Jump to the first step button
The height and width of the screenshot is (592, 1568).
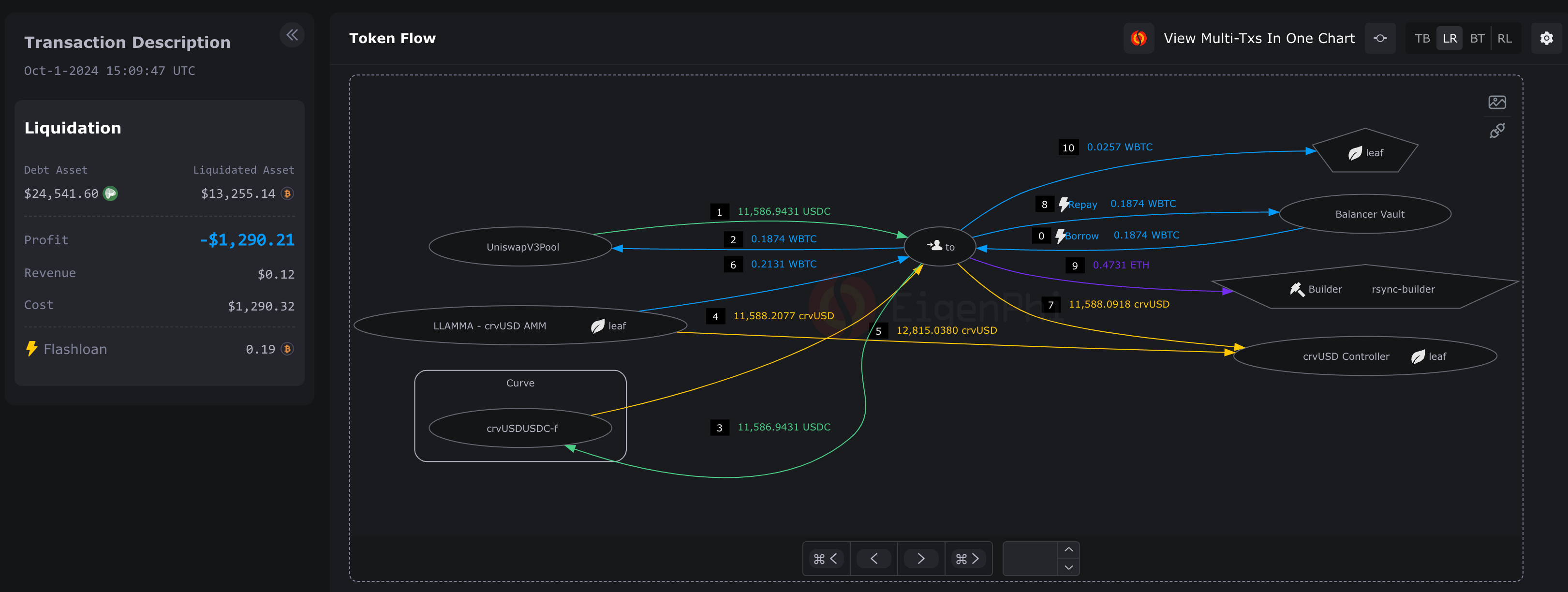click(x=826, y=559)
